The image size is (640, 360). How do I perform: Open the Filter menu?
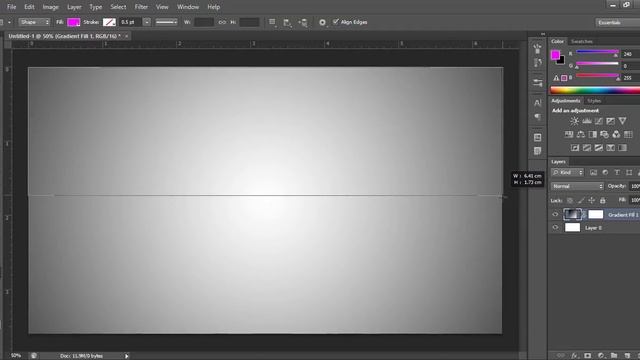(x=141, y=7)
